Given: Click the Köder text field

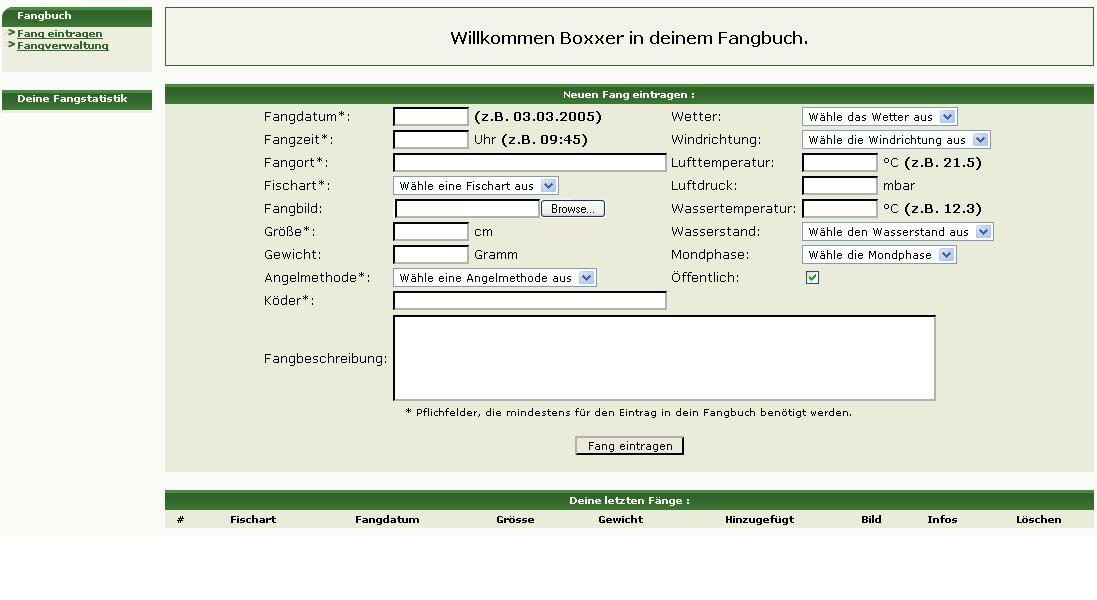Looking at the screenshot, I should click(529, 301).
